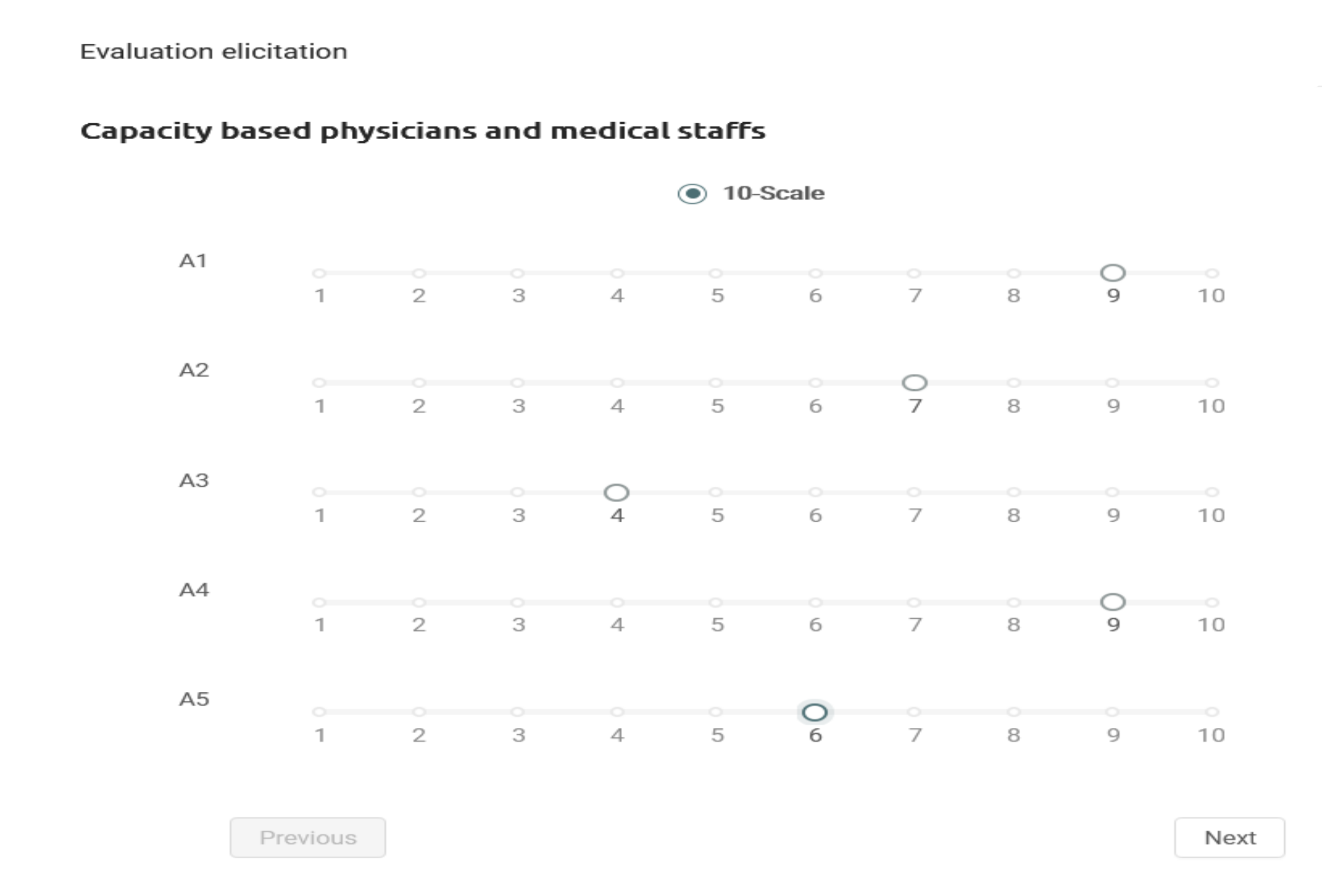This screenshot has height=896, width=1322.
Task: Set A5 slider to value 8
Action: coord(1013,712)
